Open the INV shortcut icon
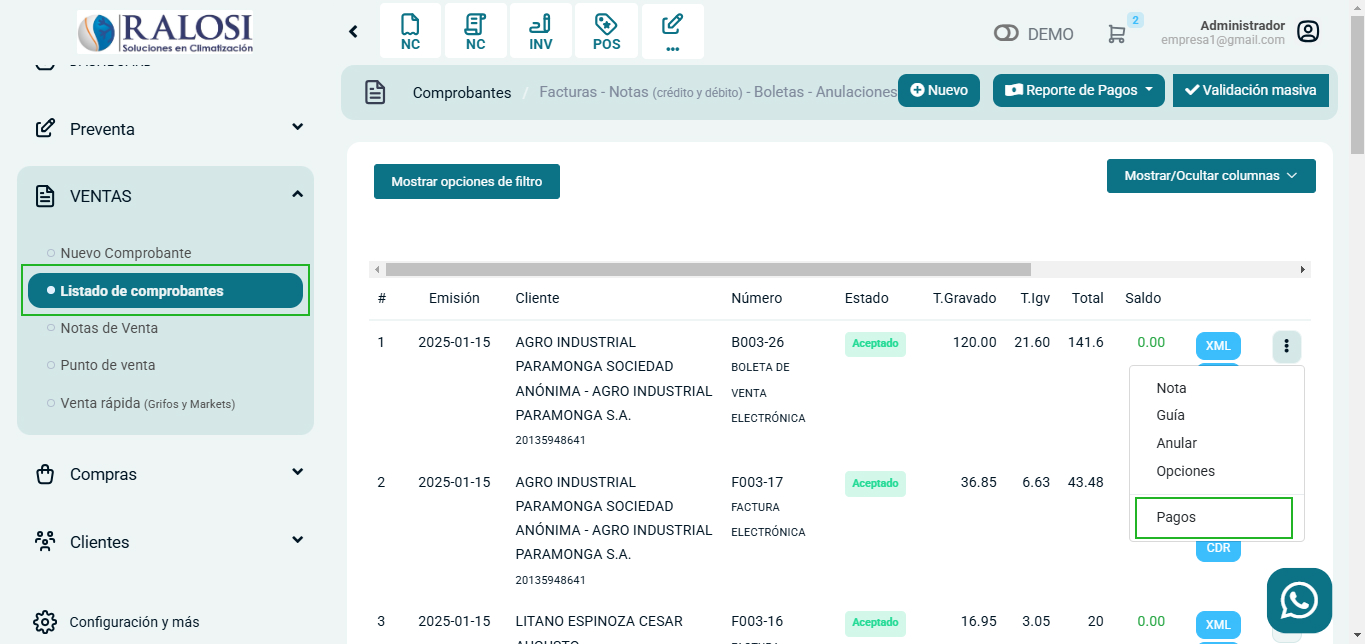Image resolution: width=1365 pixels, height=644 pixels. click(x=540, y=31)
